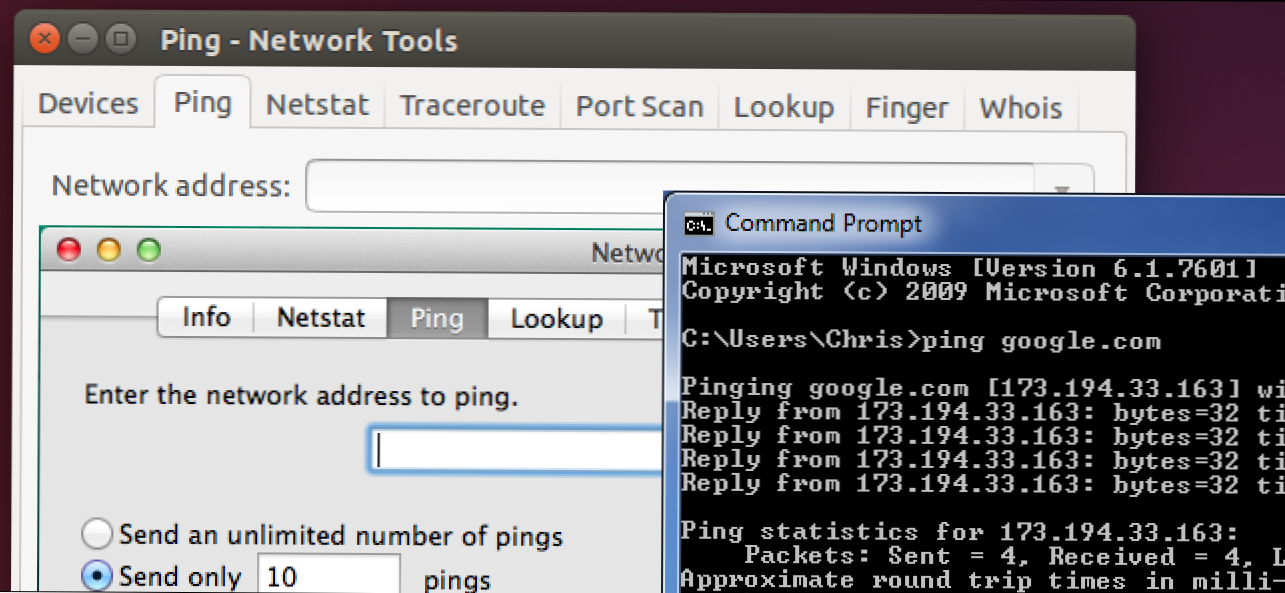The height and width of the screenshot is (593, 1285).
Task: Close the Ubuntu Network Tools window
Action: coord(45,39)
